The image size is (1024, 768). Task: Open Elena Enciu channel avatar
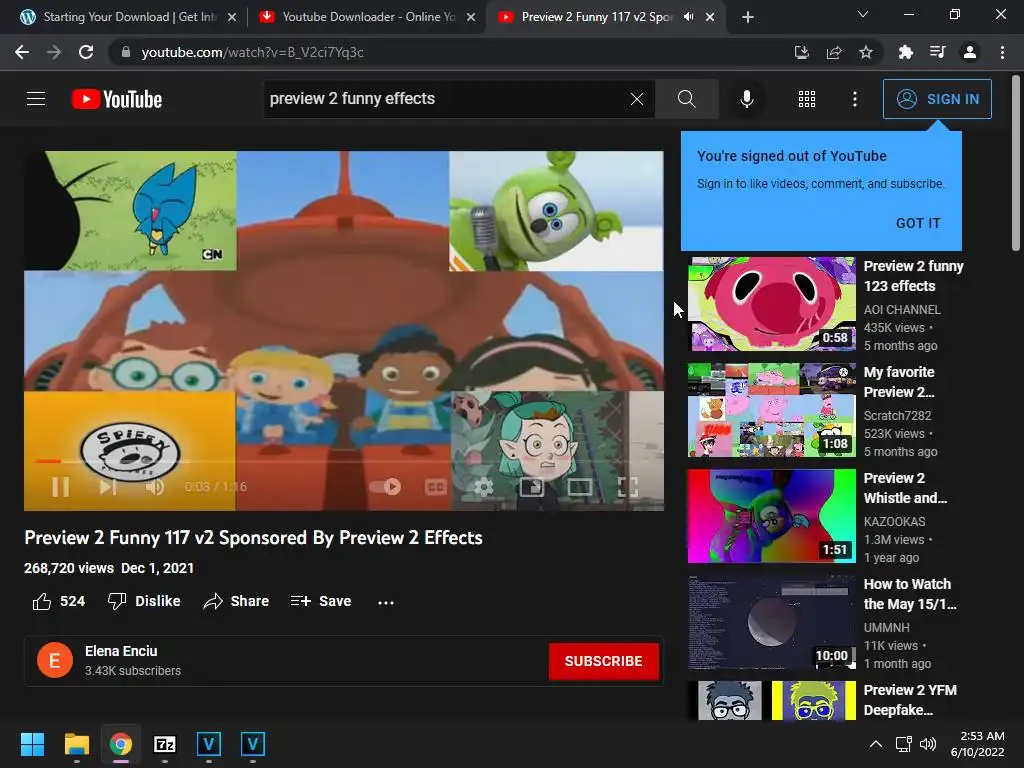(x=55, y=660)
